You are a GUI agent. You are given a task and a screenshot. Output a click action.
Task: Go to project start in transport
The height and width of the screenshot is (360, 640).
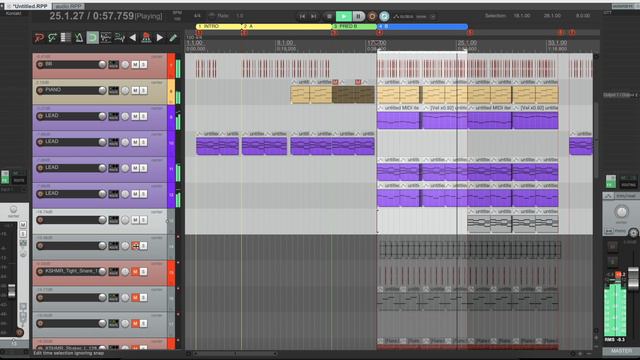(x=302, y=16)
